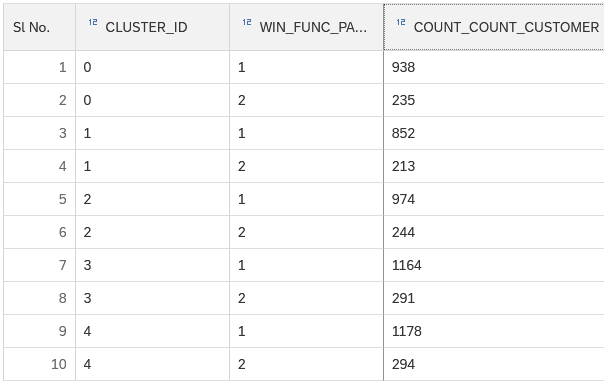
Task: Select the cell with count 235
Action: (x=494, y=100)
